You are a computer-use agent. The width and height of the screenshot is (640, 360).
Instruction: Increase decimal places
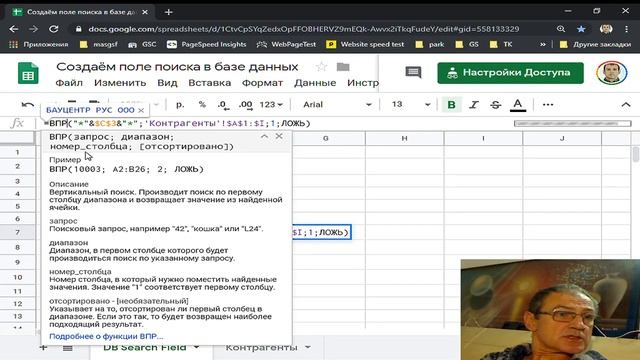(246, 105)
